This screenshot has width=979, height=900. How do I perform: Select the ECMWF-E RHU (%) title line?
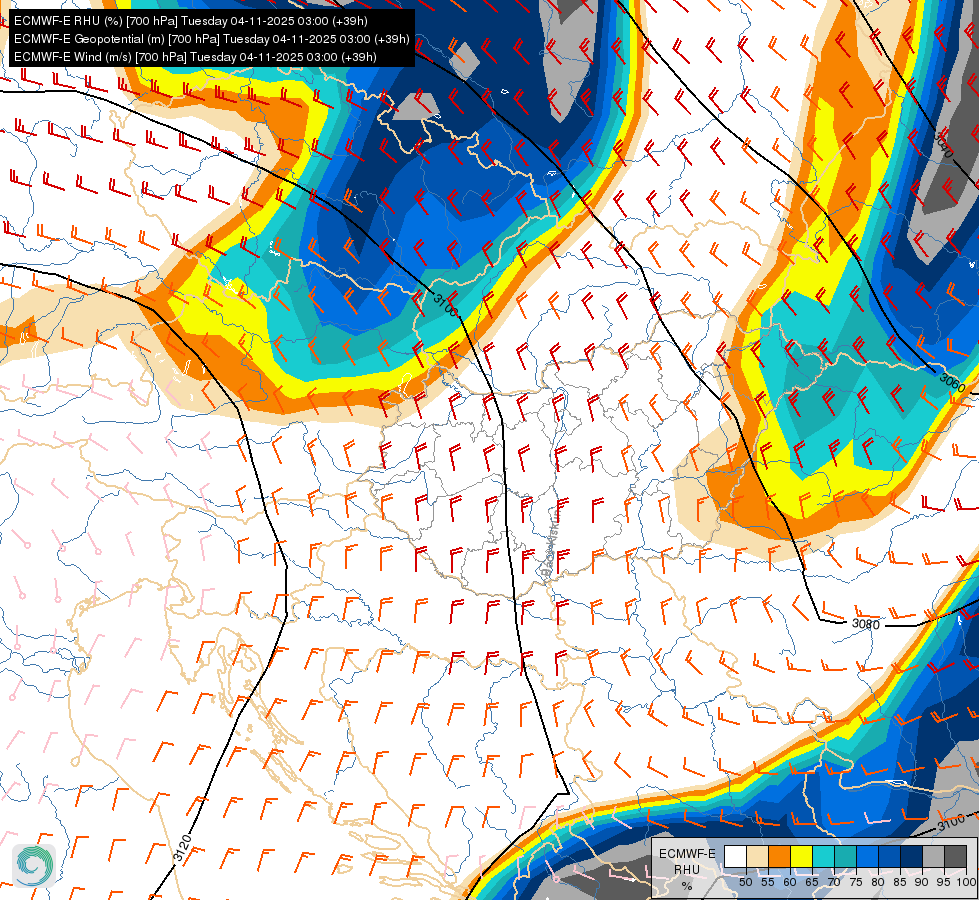(190, 21)
